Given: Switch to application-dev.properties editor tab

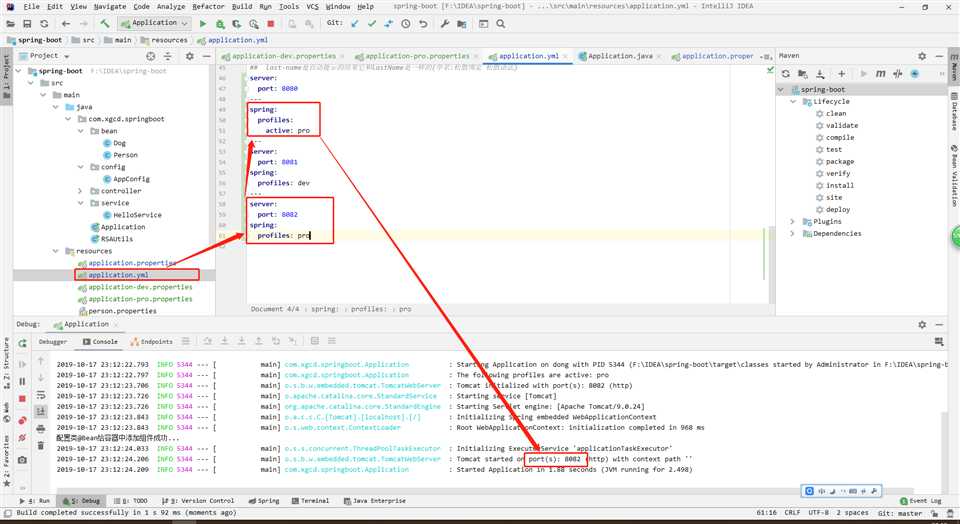Looking at the screenshot, I should pos(283,56).
